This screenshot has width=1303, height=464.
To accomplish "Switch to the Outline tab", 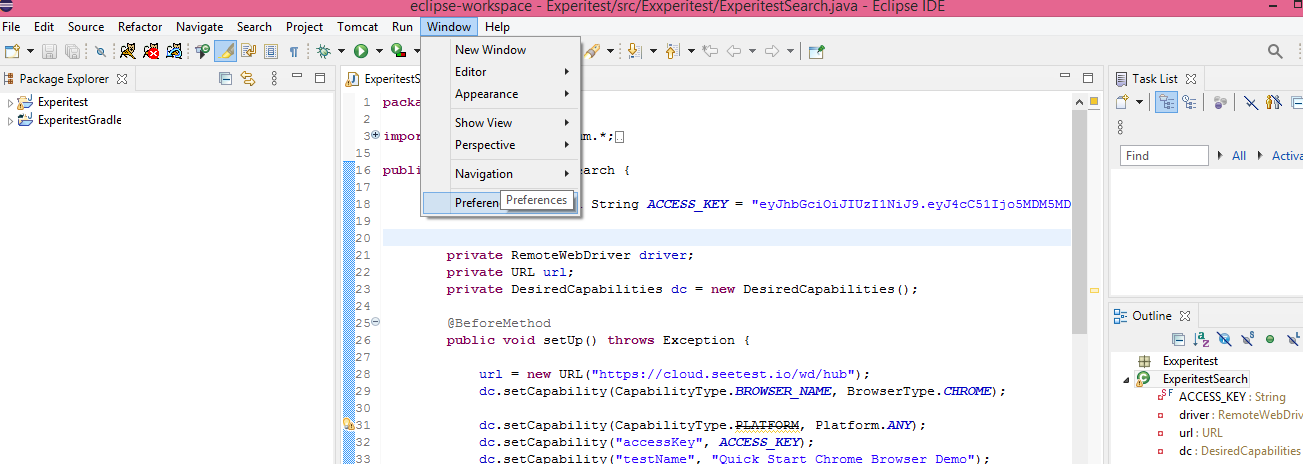I will pyautogui.click(x=1151, y=316).
